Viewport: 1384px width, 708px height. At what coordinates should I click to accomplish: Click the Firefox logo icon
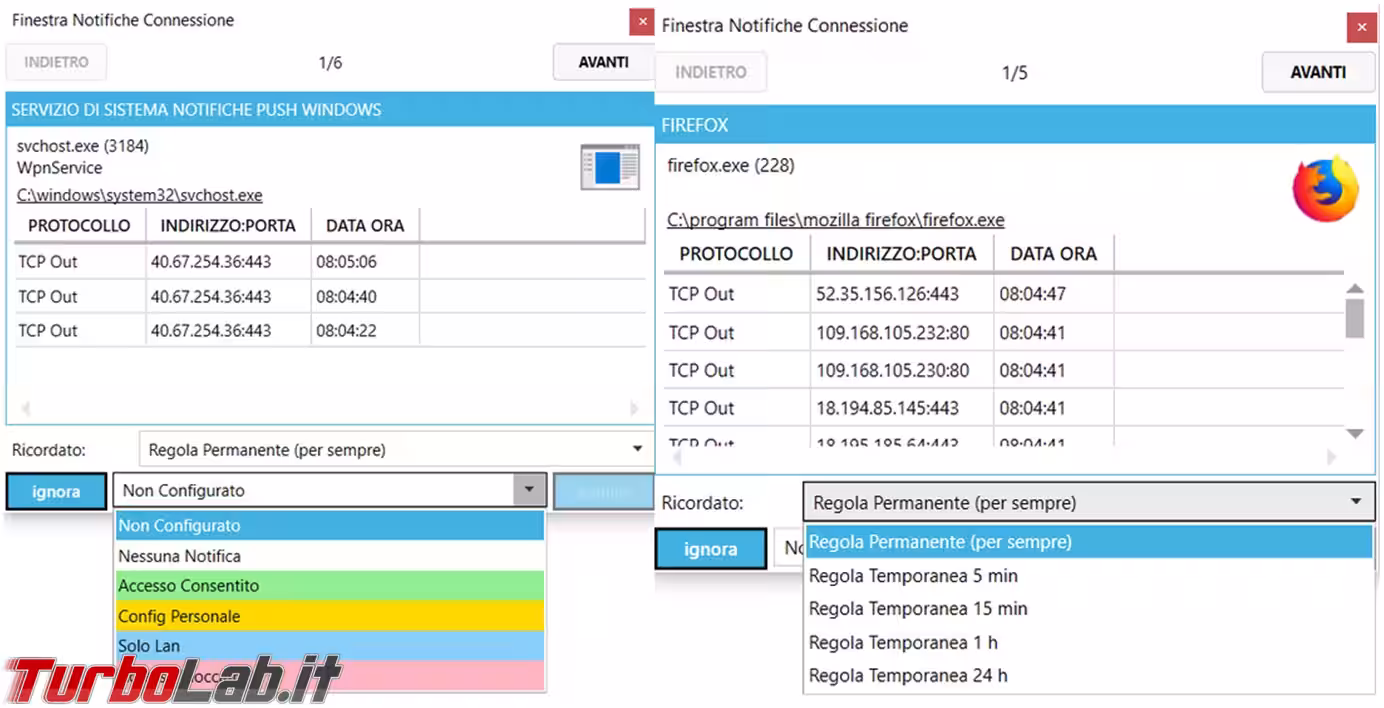(1325, 188)
